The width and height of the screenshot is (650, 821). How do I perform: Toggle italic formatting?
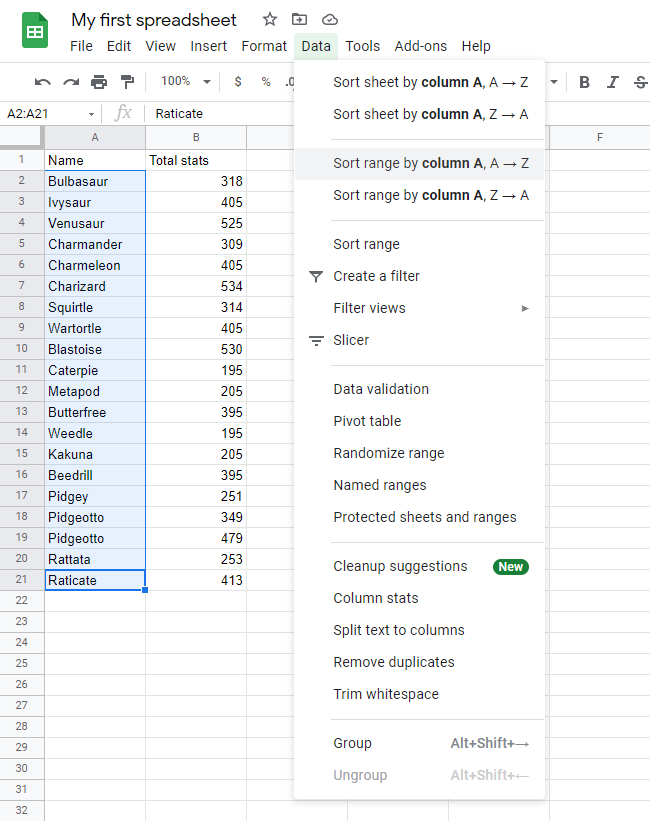[x=613, y=82]
